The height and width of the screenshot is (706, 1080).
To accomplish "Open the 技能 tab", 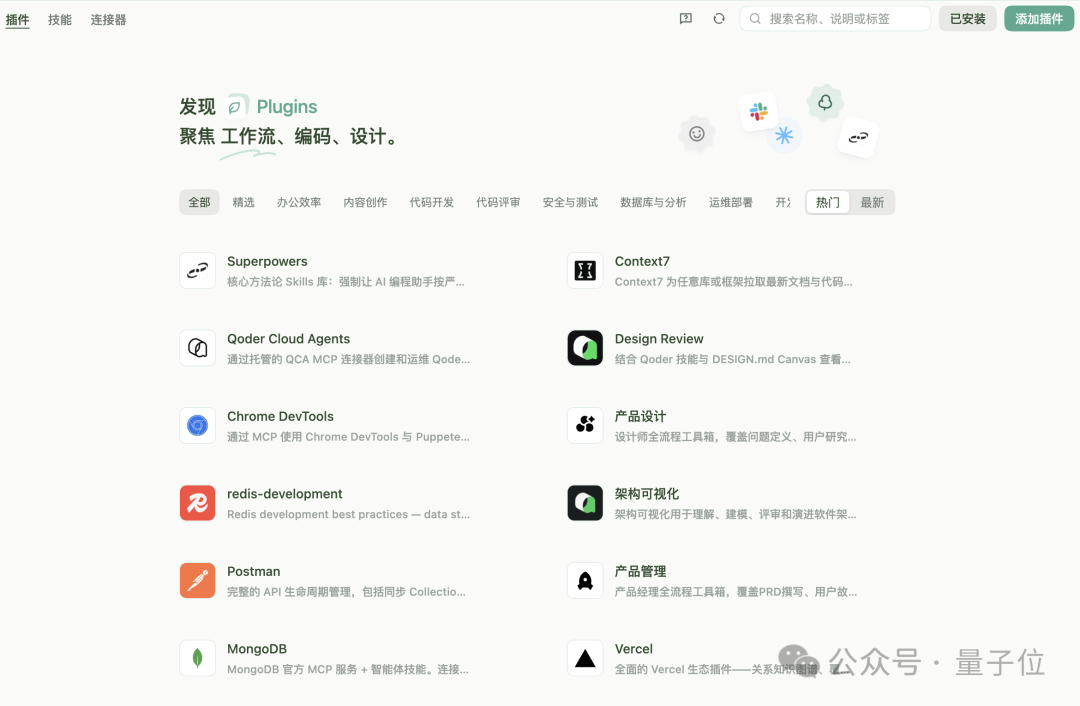I will (60, 19).
